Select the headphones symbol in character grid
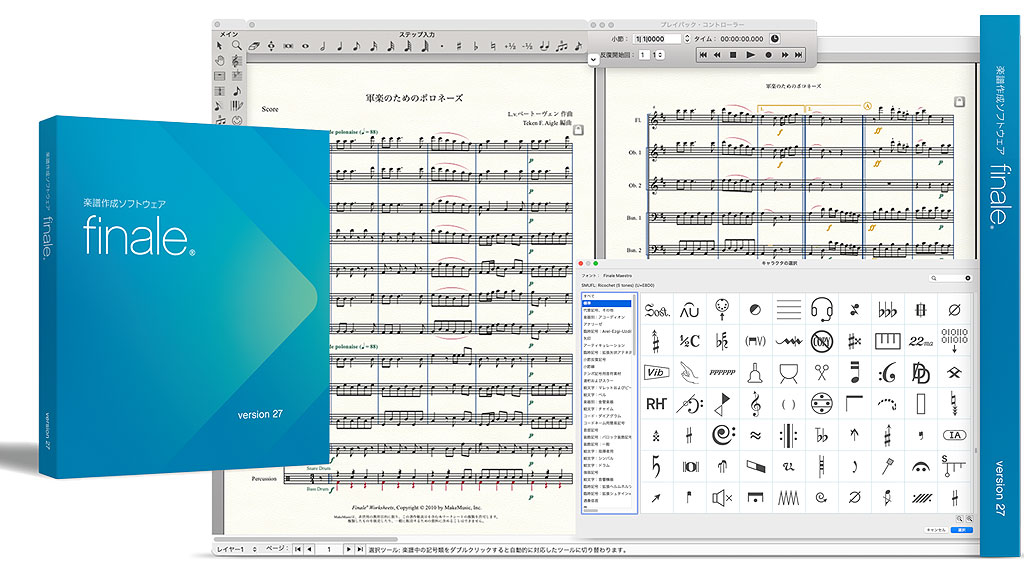The height and width of the screenshot is (576, 1024). tap(822, 310)
